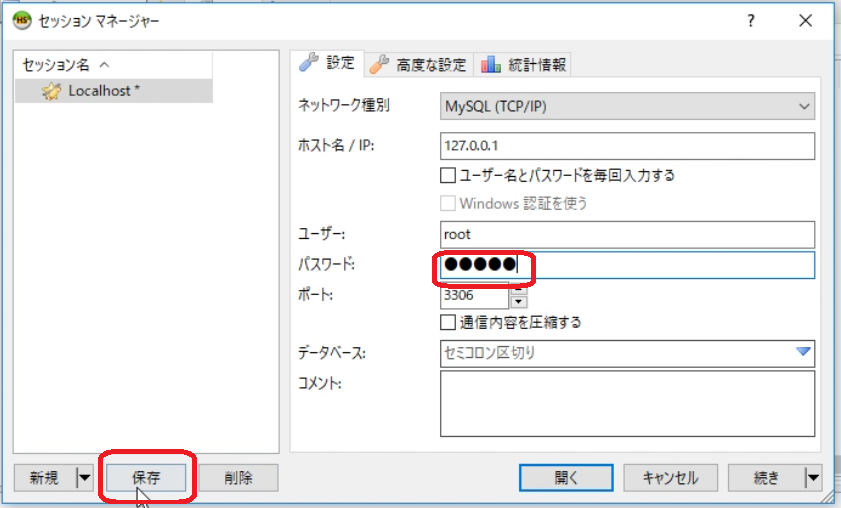The height and width of the screenshot is (508, 841).
Task: Click the bar chart icon on 統計情報 tab
Action: [x=491, y=65]
